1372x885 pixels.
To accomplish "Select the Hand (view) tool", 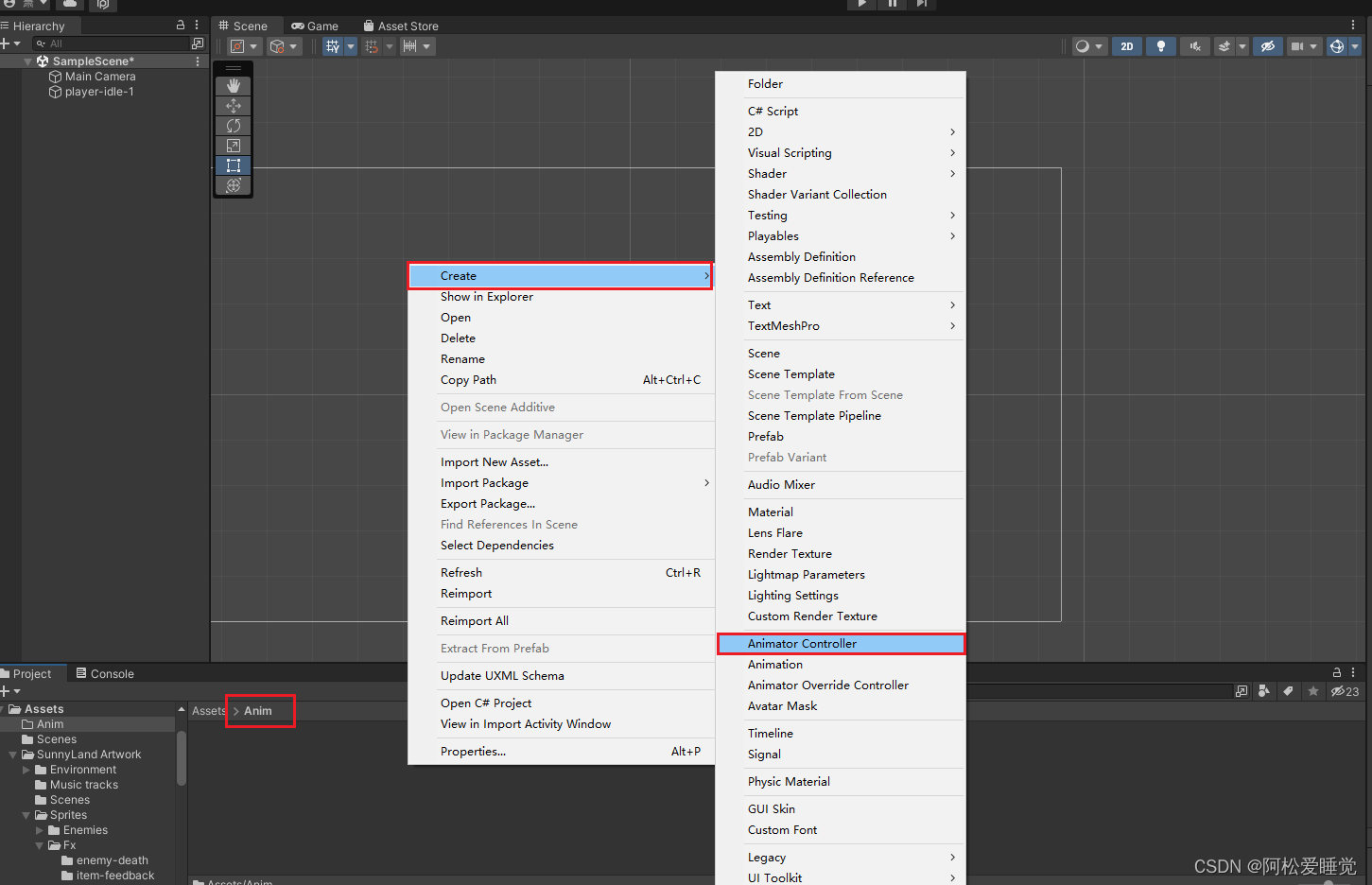I will [234, 86].
